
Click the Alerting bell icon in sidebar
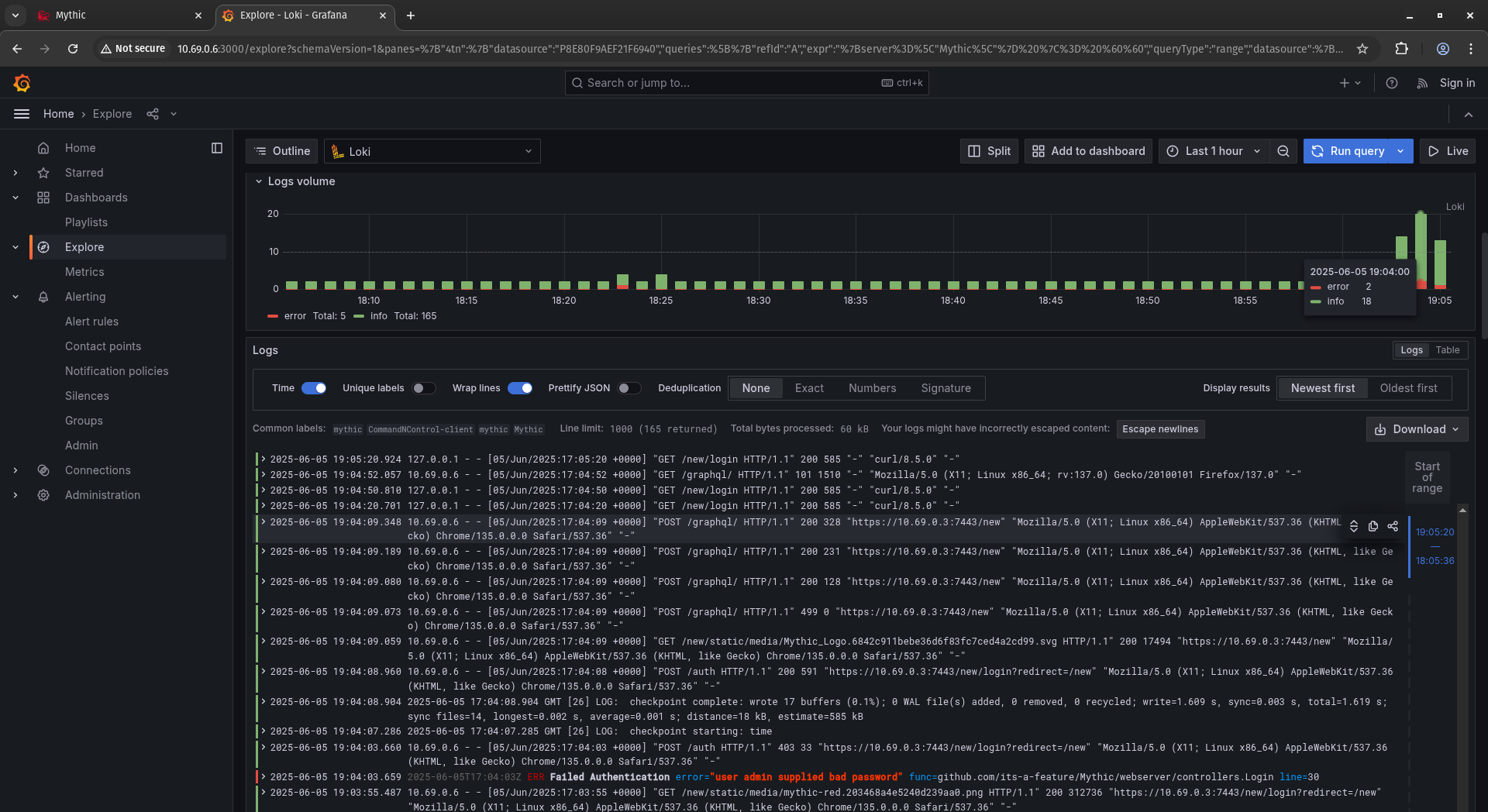(x=43, y=297)
